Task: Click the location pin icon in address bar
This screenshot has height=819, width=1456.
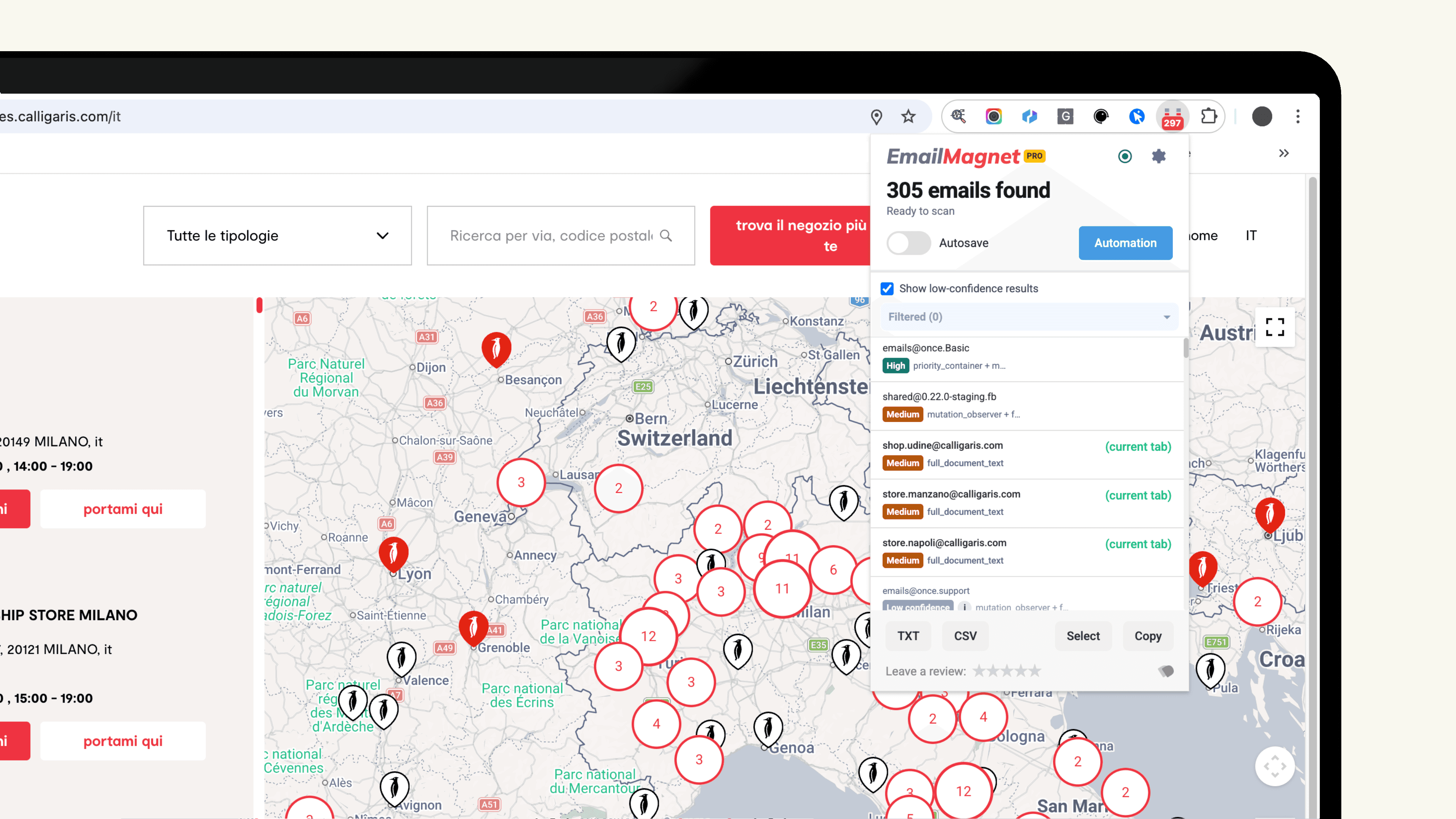Action: click(x=876, y=116)
